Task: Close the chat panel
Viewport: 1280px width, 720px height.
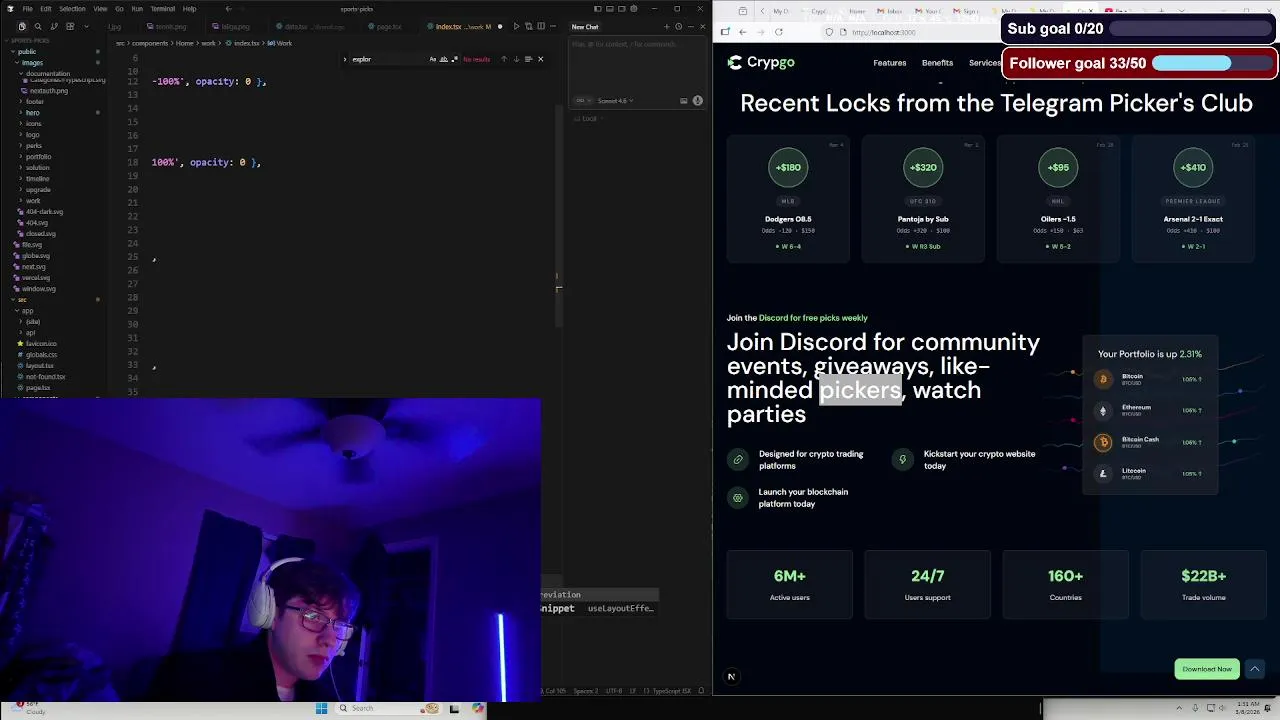Action: [x=703, y=27]
